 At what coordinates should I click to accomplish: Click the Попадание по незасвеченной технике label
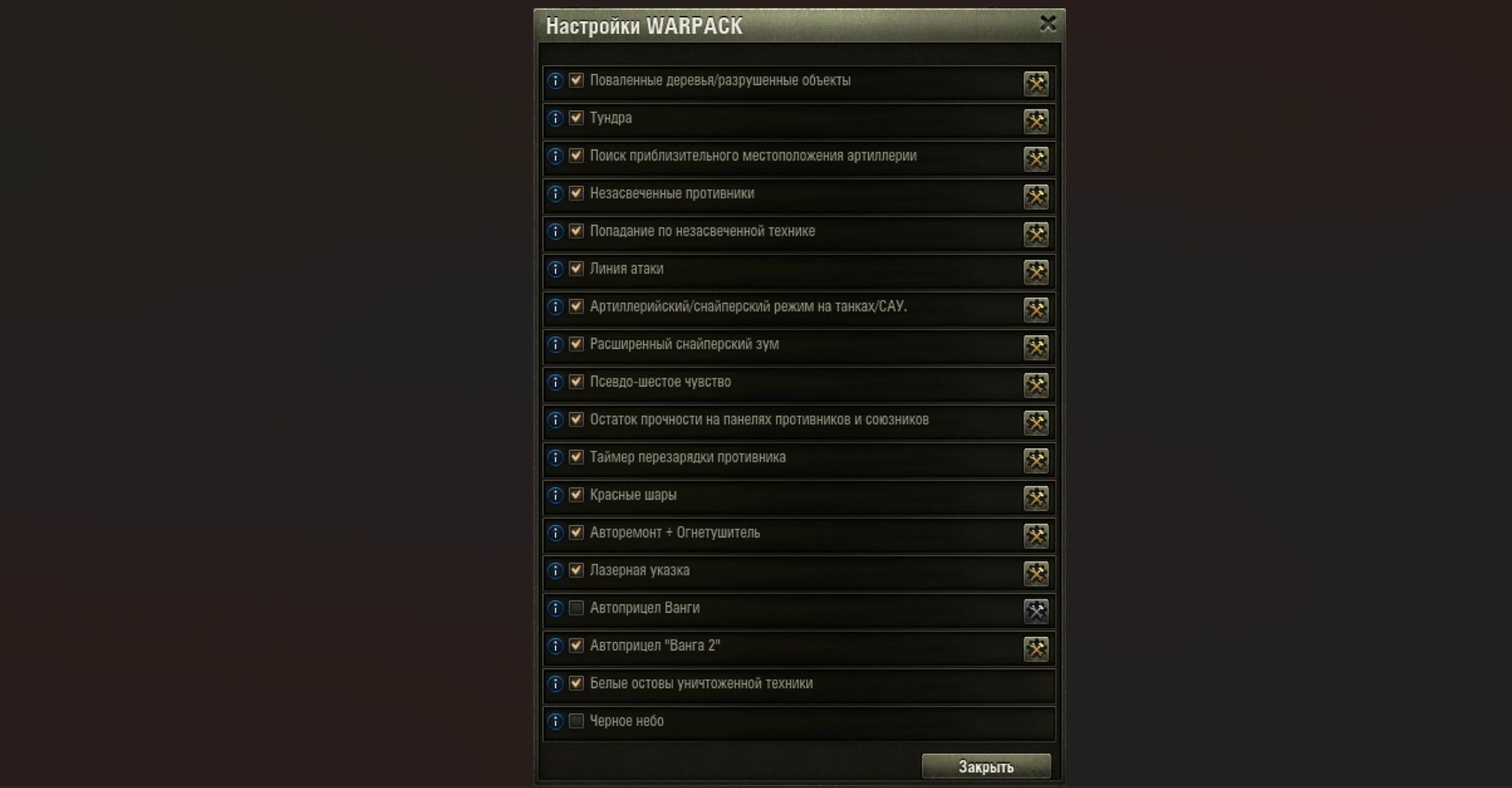pos(702,231)
